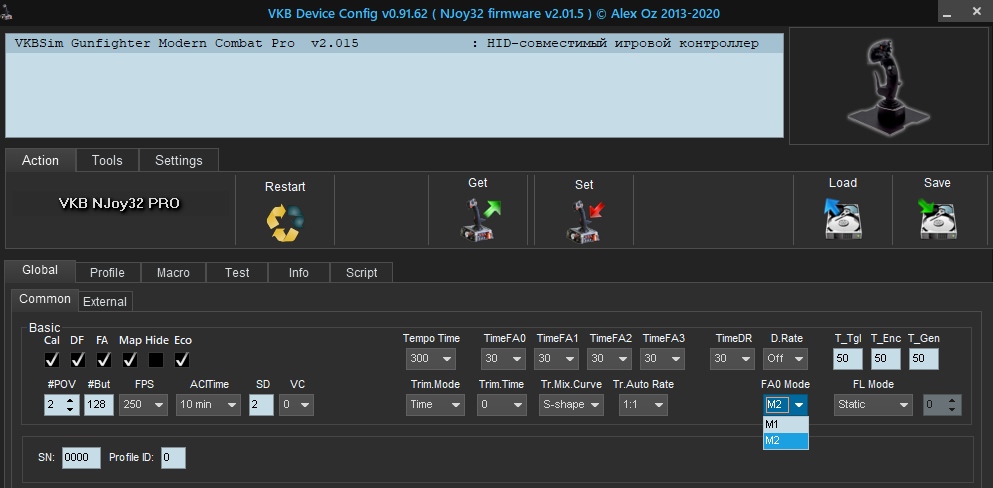Click the Get joystick icon with green arrow
Screen dimensions: 993x488
tap(479, 219)
